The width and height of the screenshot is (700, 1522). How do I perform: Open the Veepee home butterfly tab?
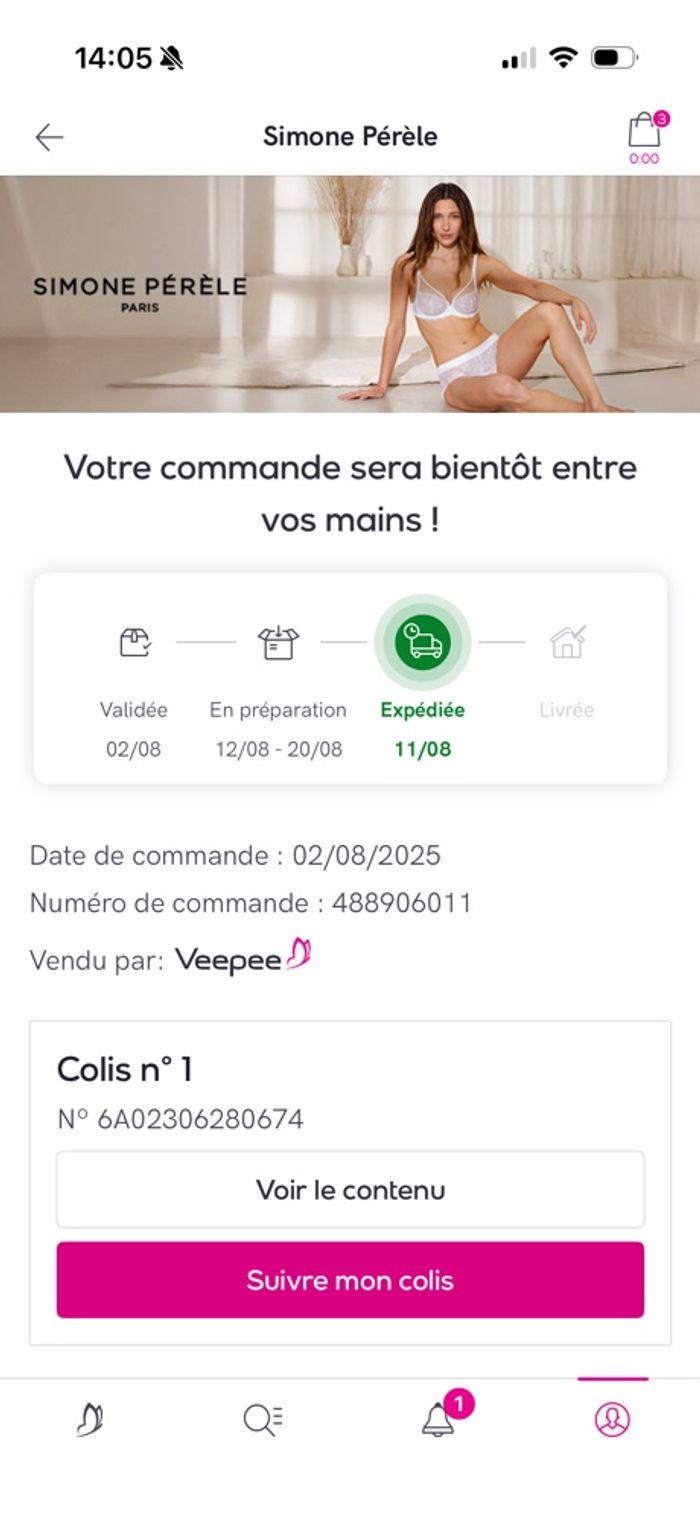90,1420
